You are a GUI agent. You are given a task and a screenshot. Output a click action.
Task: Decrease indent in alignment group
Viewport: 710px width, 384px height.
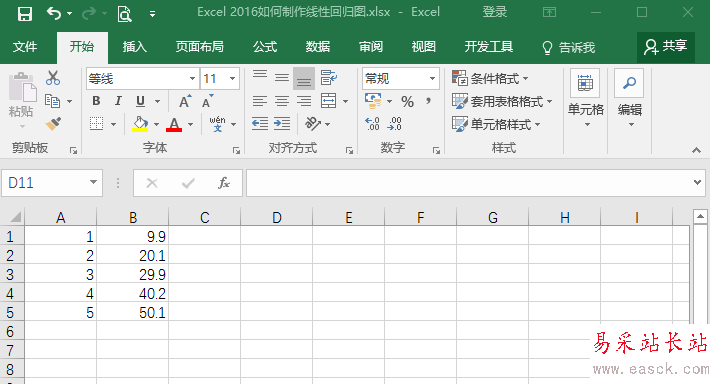point(260,124)
